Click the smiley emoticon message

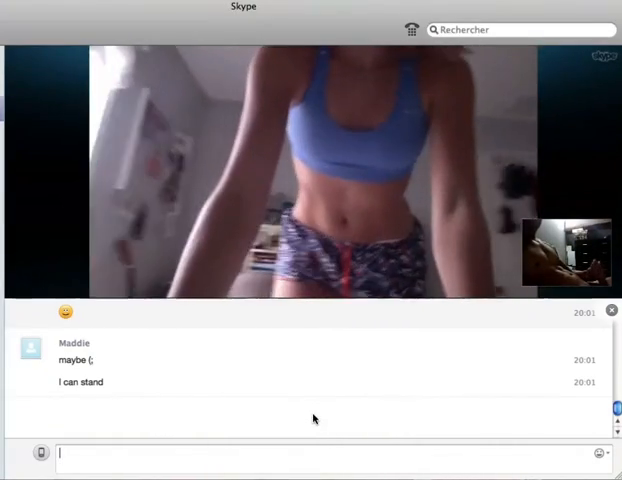click(x=66, y=312)
